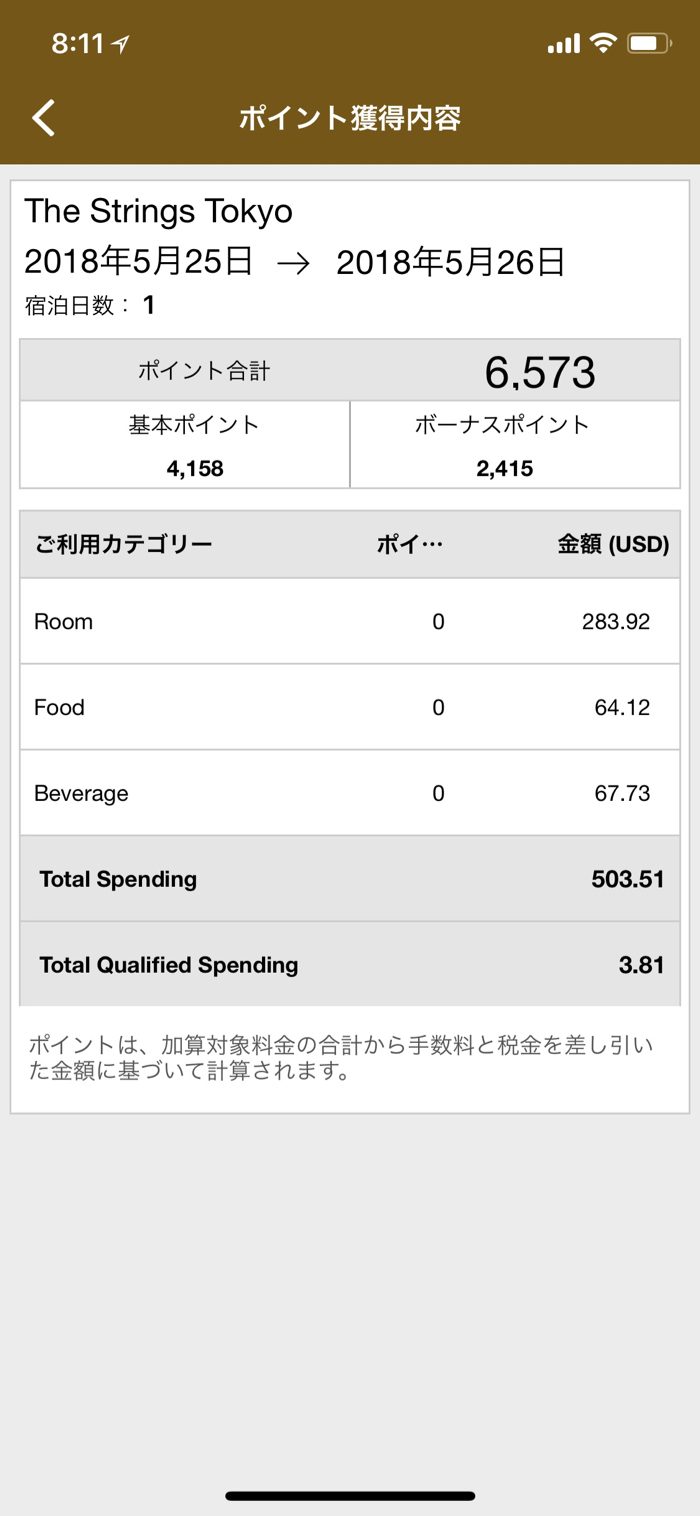Image resolution: width=700 pixels, height=1516 pixels.
Task: Select the Room category row
Action: pos(350,621)
